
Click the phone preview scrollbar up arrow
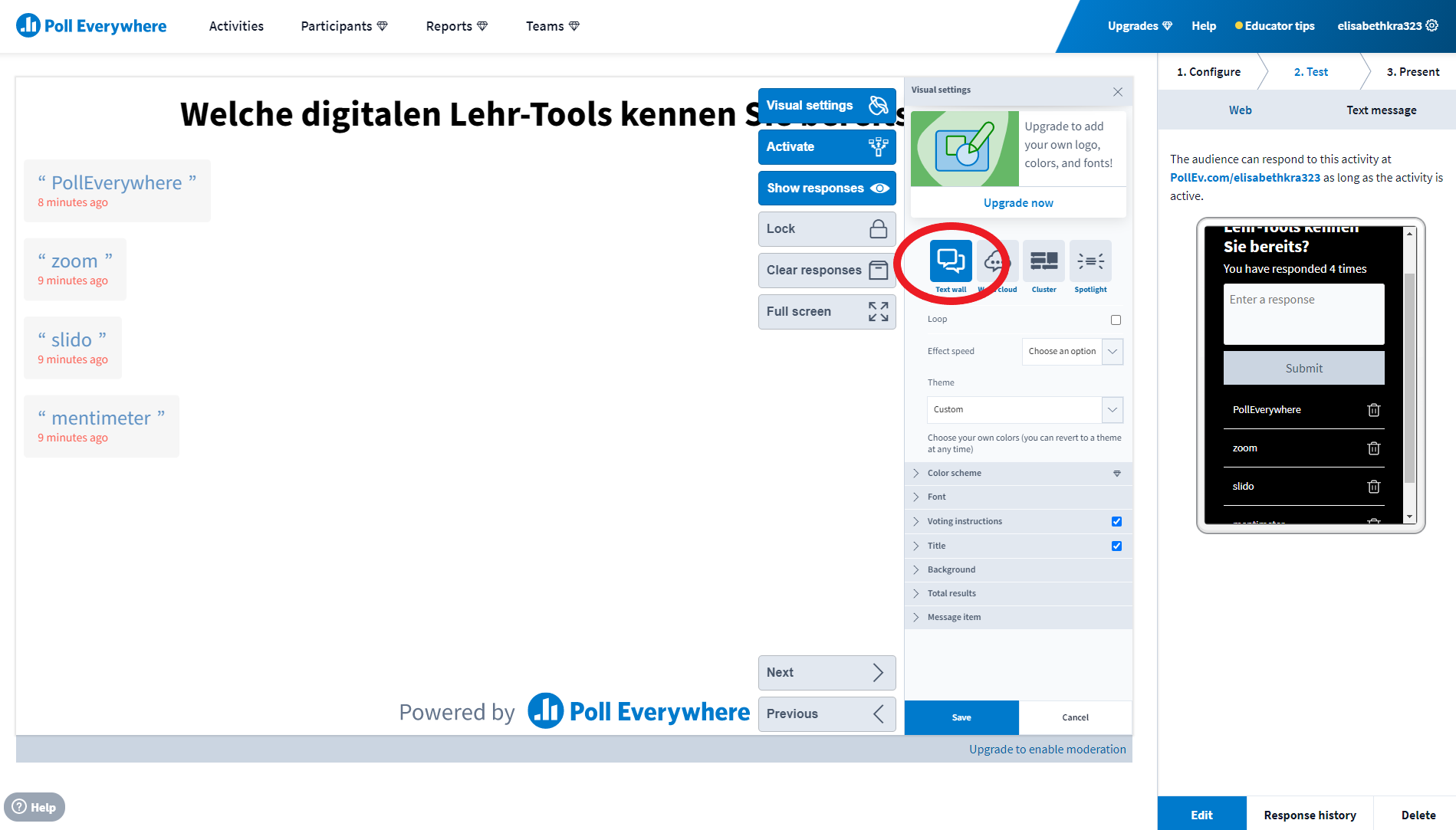pos(1409,232)
